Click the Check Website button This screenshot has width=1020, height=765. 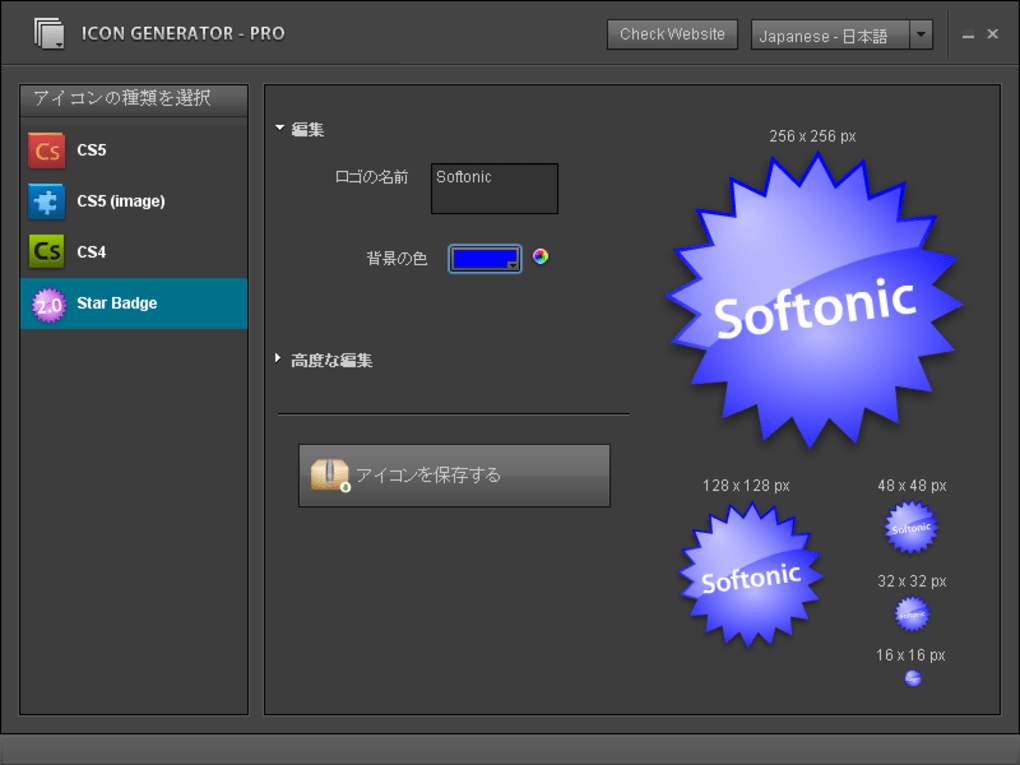point(671,33)
